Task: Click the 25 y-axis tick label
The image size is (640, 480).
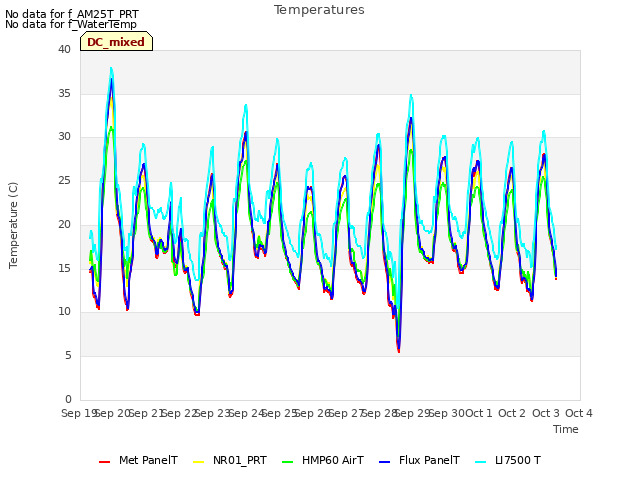Action: [64, 180]
